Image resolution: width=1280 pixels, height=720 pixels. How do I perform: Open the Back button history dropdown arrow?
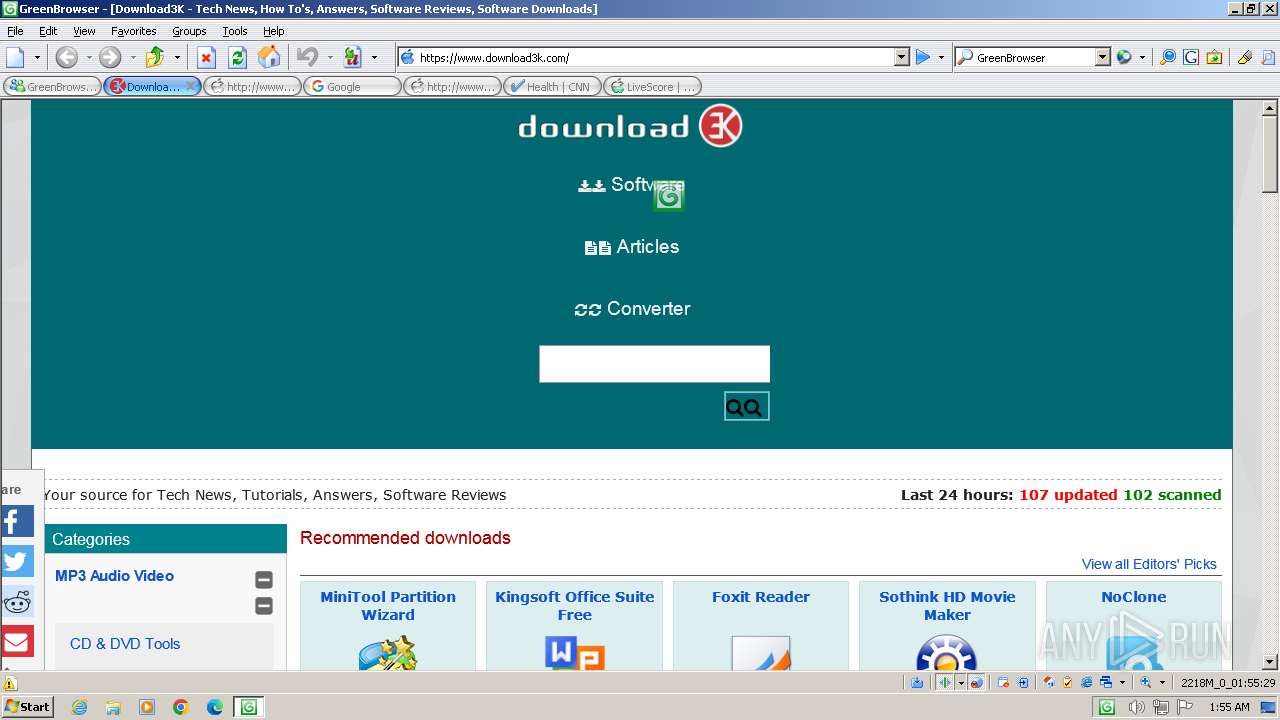pyautogui.click(x=88, y=57)
